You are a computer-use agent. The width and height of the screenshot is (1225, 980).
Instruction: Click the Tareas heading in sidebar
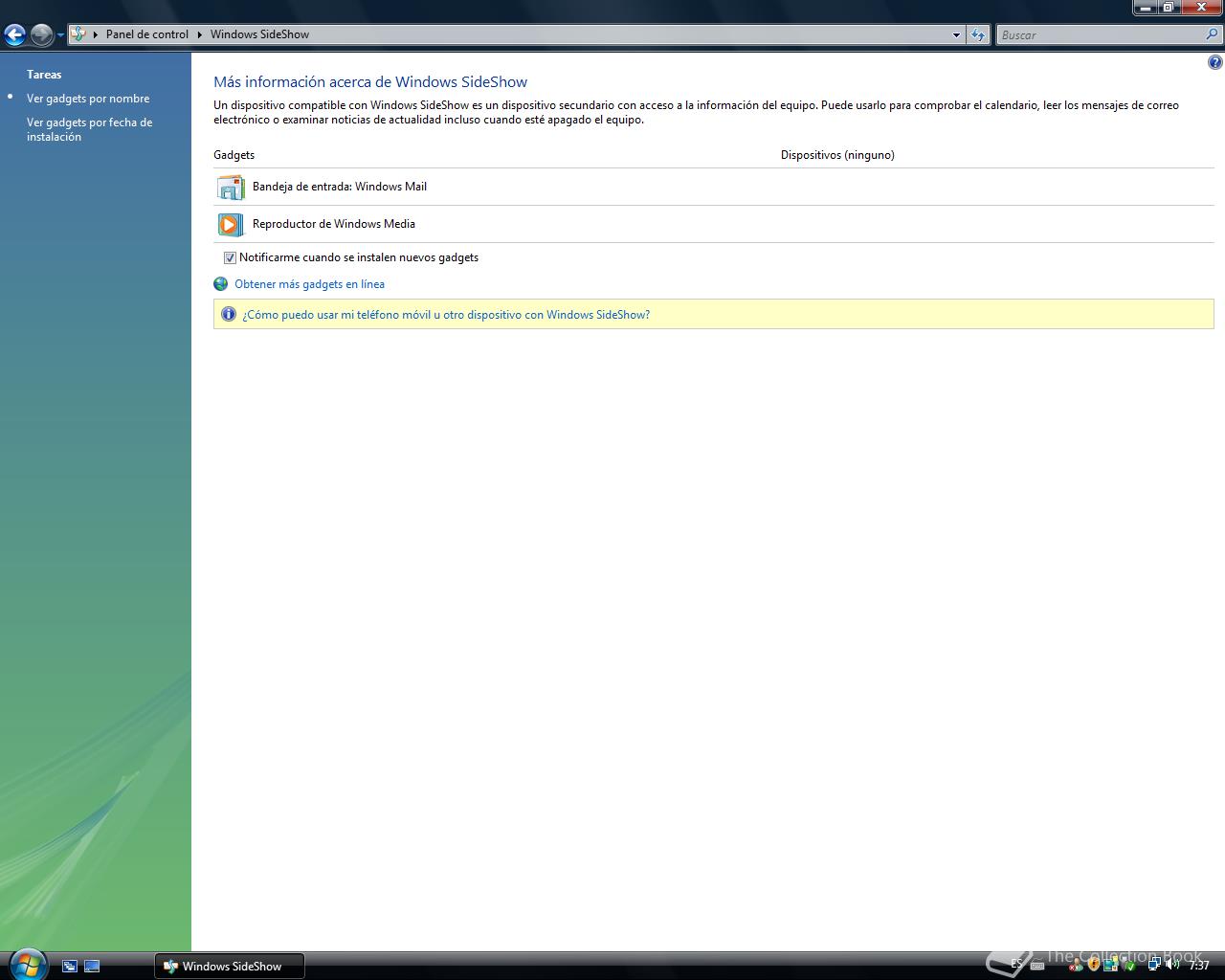click(x=44, y=75)
